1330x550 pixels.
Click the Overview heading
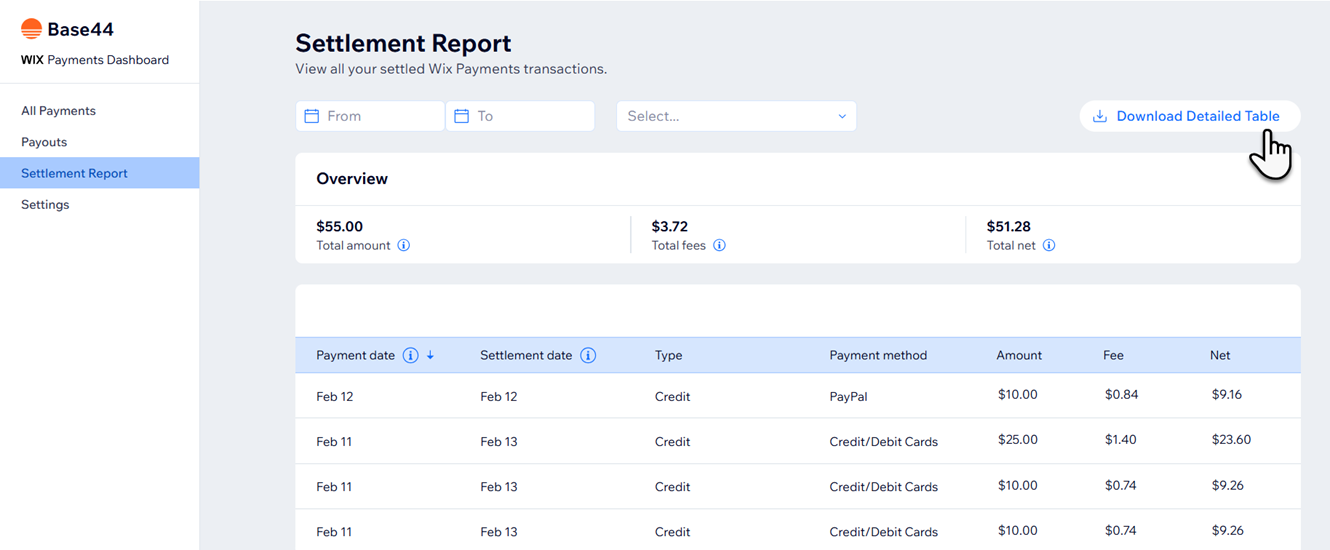coord(352,179)
